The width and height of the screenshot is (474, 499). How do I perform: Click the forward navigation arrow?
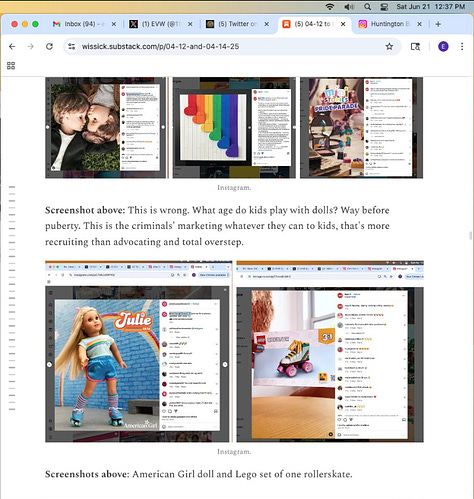coord(30,46)
